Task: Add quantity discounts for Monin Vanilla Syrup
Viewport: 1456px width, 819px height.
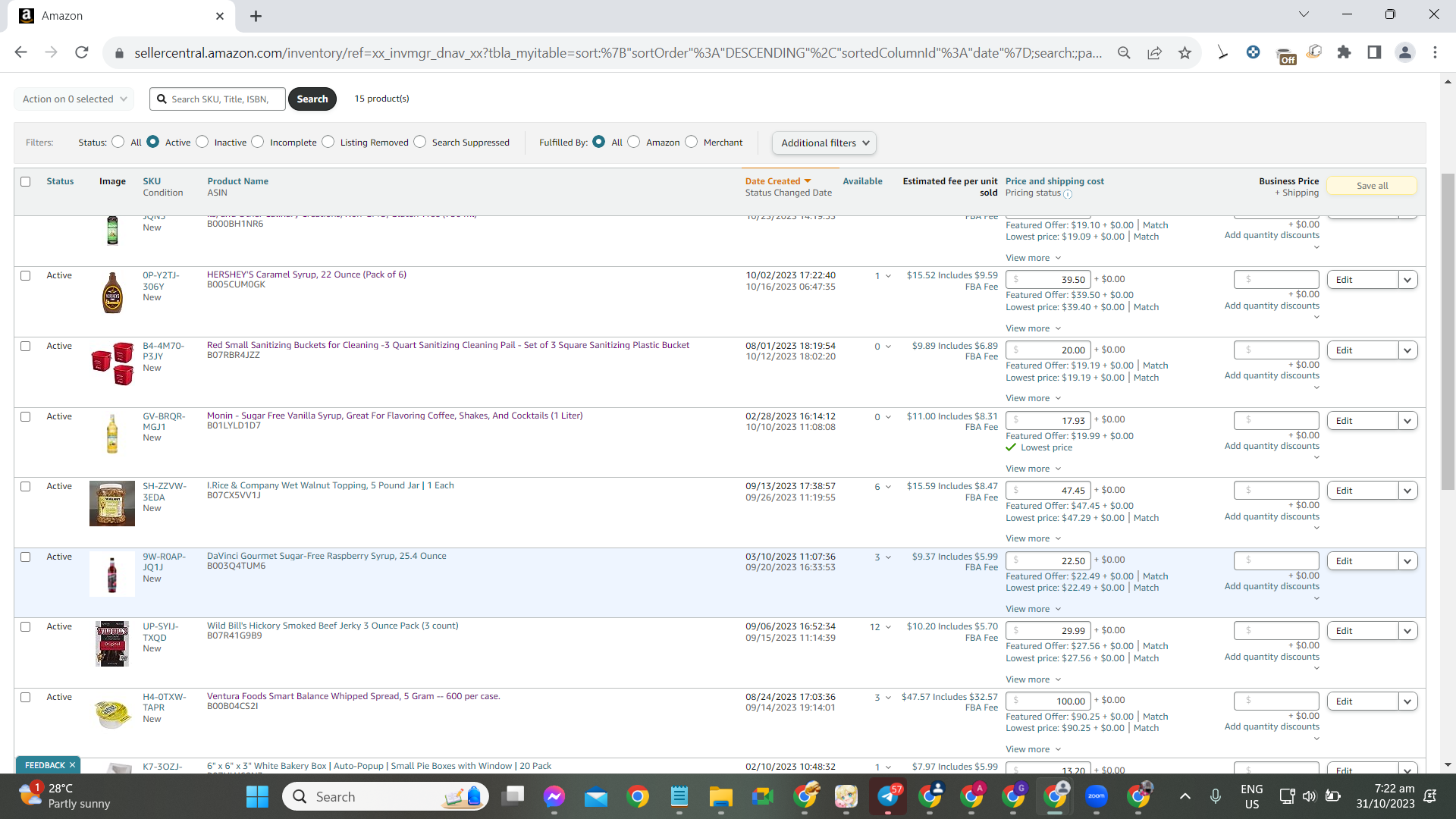Action: (x=1272, y=446)
